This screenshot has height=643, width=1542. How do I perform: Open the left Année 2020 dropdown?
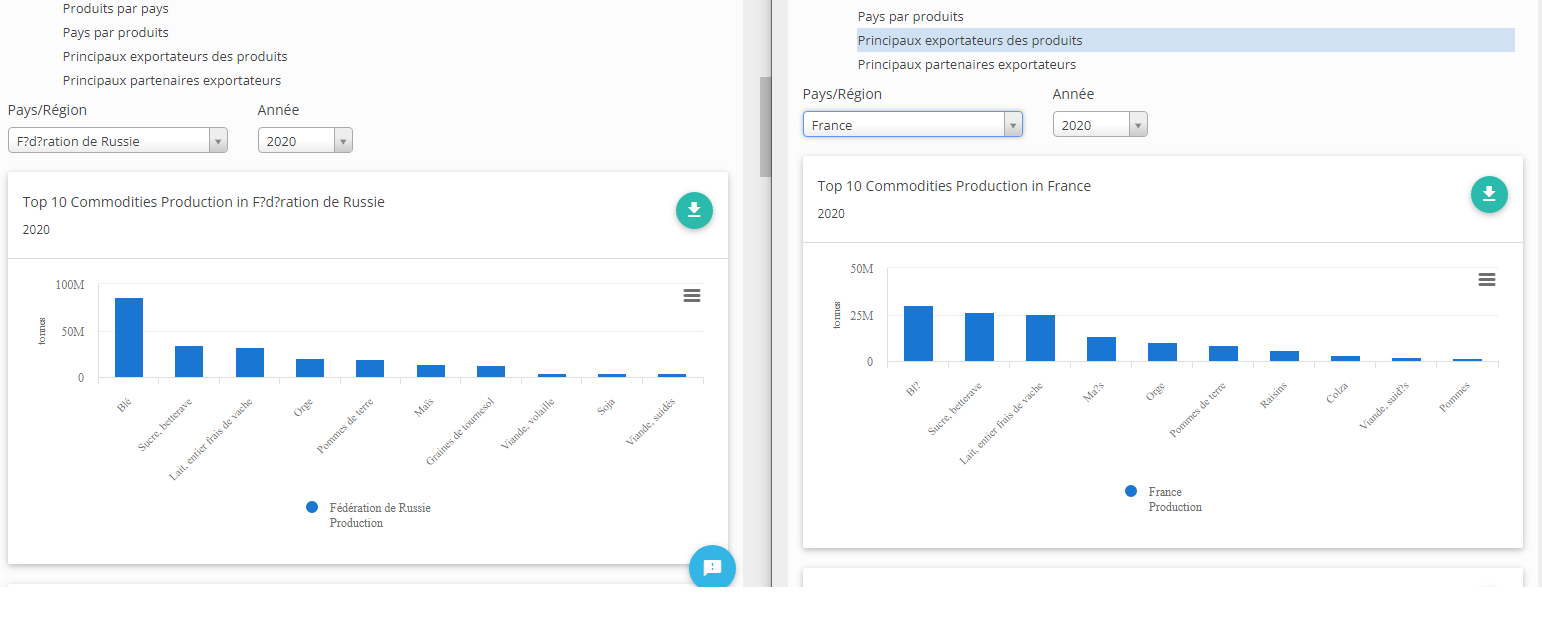coord(305,141)
